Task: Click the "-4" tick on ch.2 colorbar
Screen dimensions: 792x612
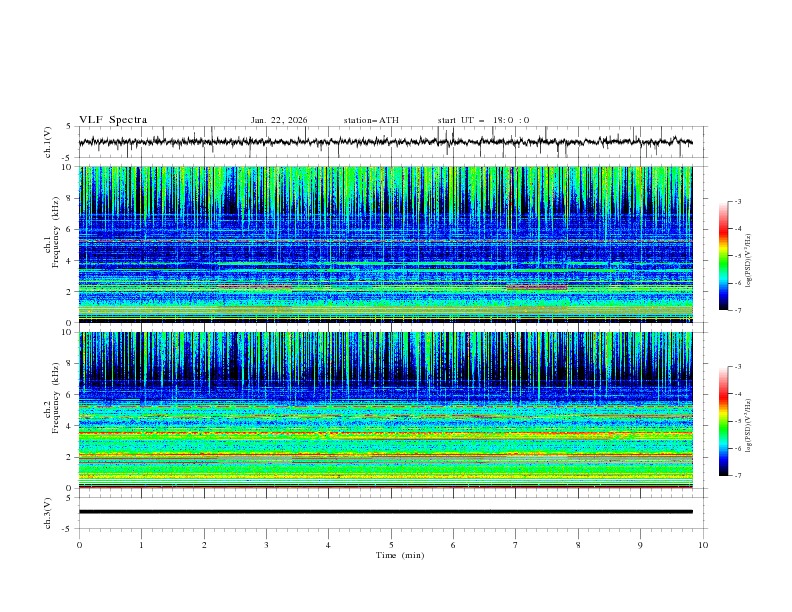Action: coord(737,394)
